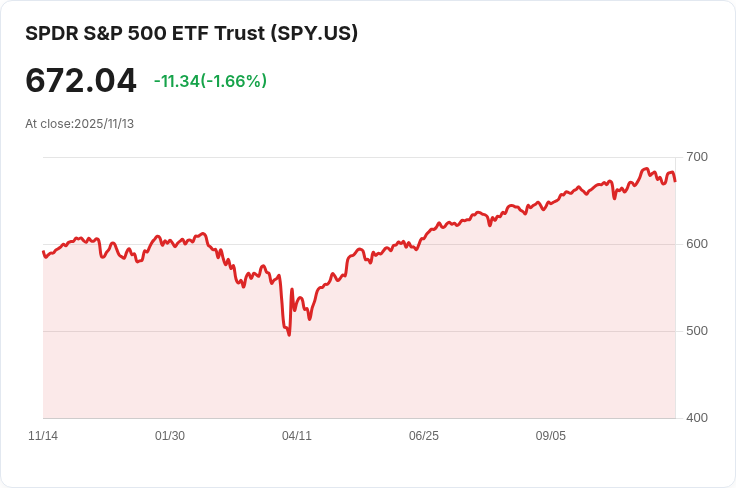The height and width of the screenshot is (488, 736).
Task: Click the 06/25 x-axis date label
Action: (x=424, y=436)
